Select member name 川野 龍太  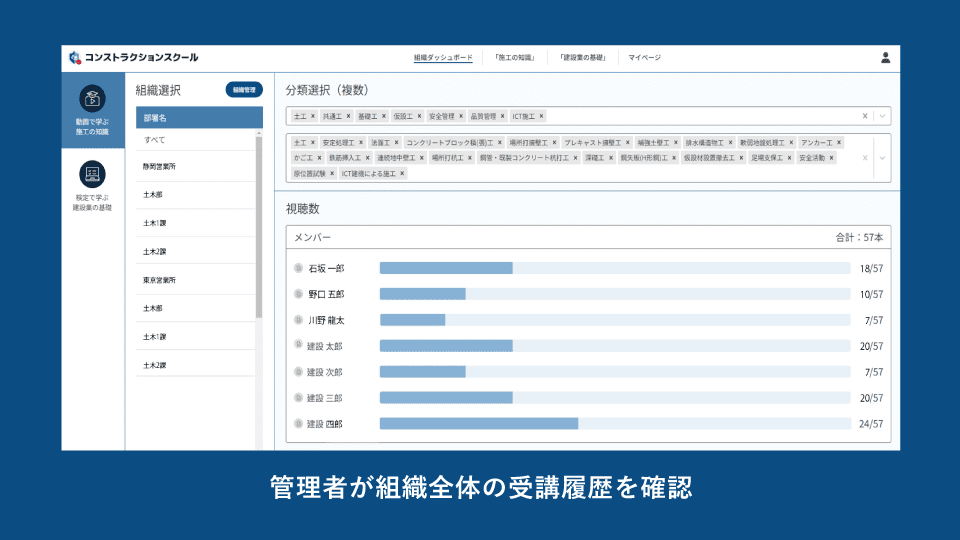tap(326, 320)
